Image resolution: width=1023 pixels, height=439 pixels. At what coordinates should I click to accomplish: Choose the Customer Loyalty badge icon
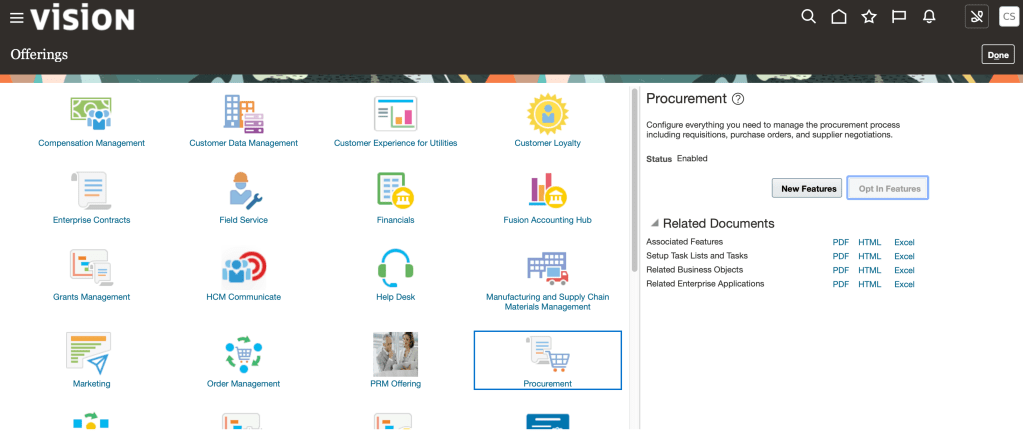click(547, 114)
